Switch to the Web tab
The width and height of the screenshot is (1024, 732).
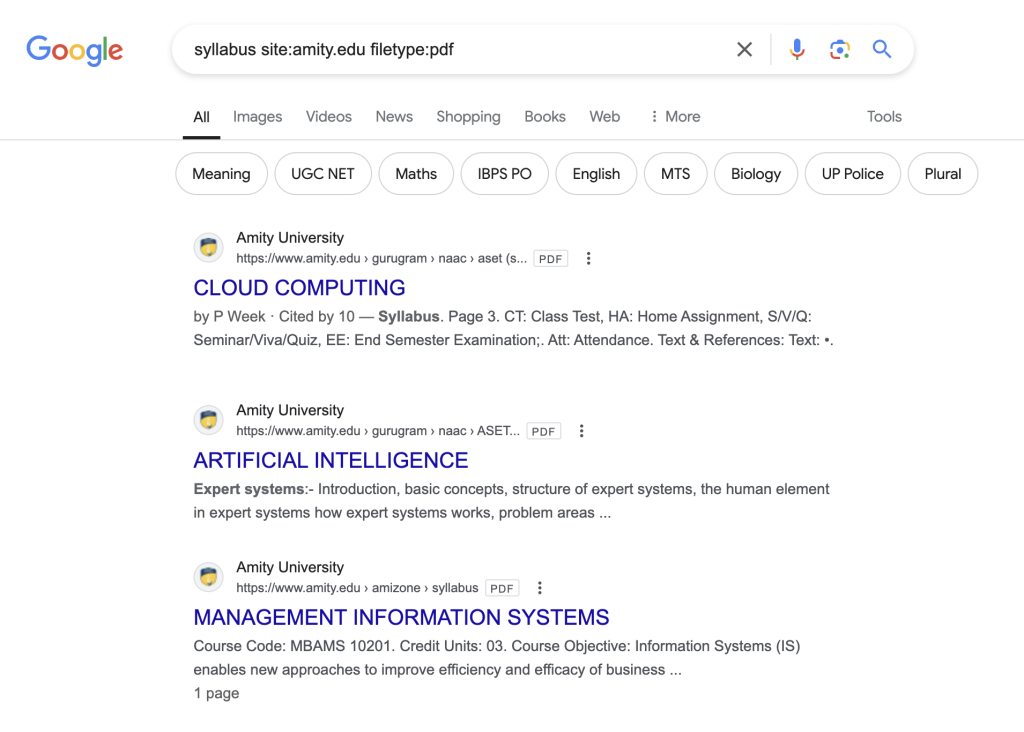(605, 117)
